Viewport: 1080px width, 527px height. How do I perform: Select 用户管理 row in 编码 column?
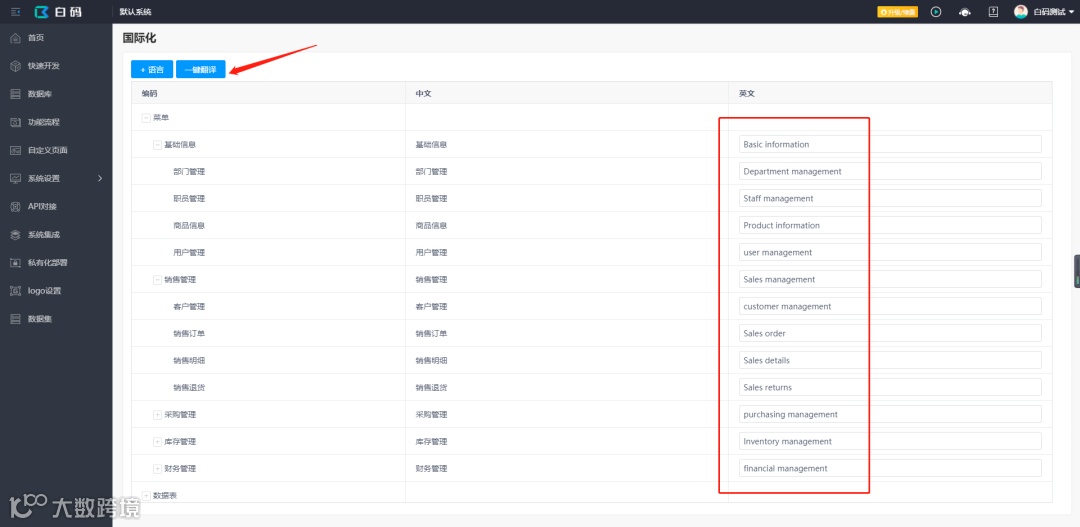coord(189,253)
